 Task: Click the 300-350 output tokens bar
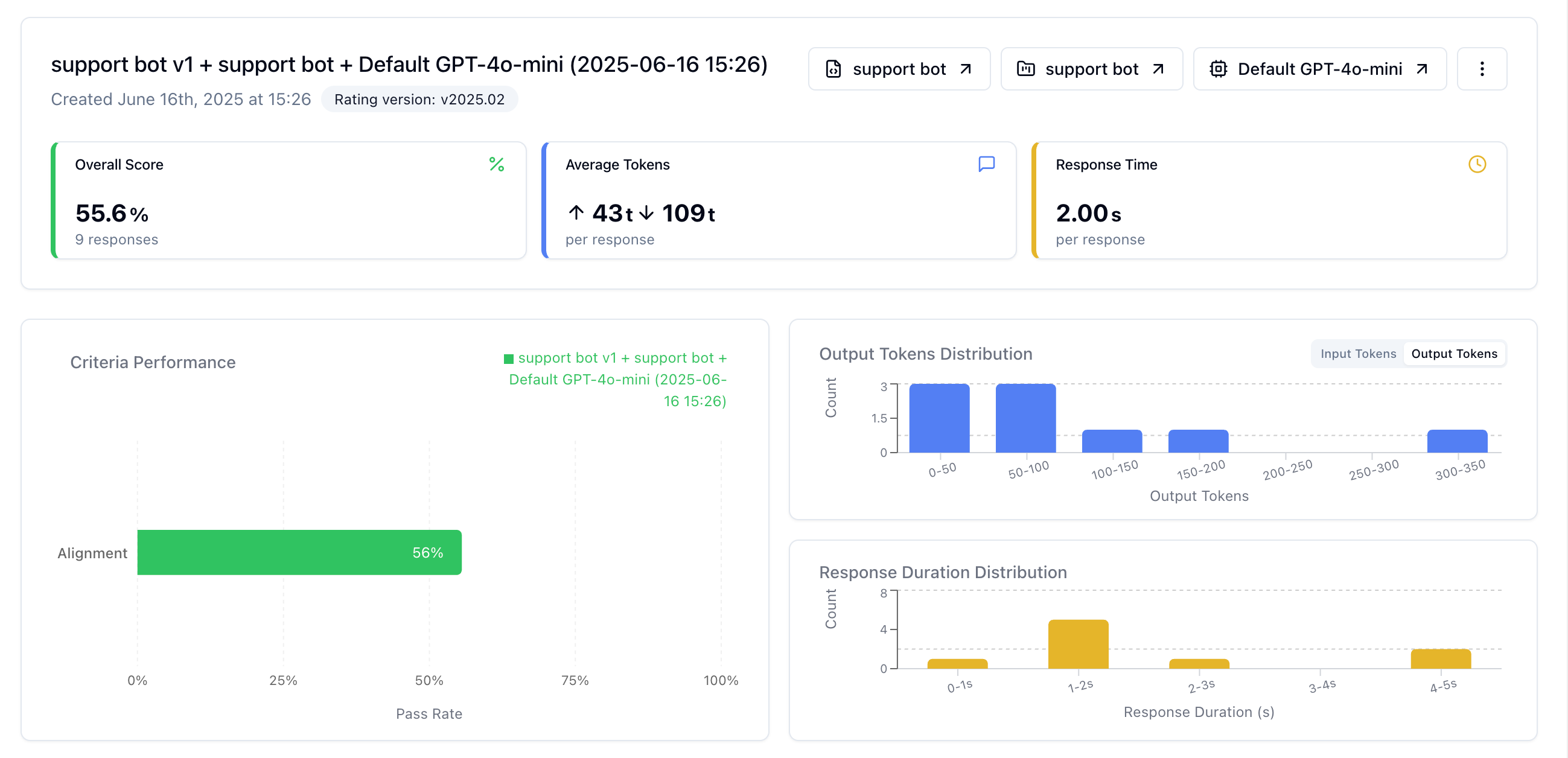click(x=1457, y=441)
